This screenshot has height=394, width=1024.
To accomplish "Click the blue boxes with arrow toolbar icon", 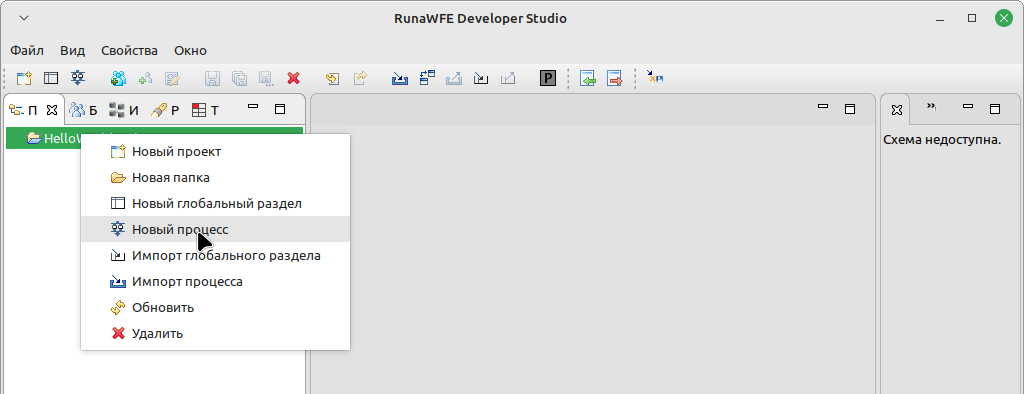I will pyautogui.click(x=427, y=78).
